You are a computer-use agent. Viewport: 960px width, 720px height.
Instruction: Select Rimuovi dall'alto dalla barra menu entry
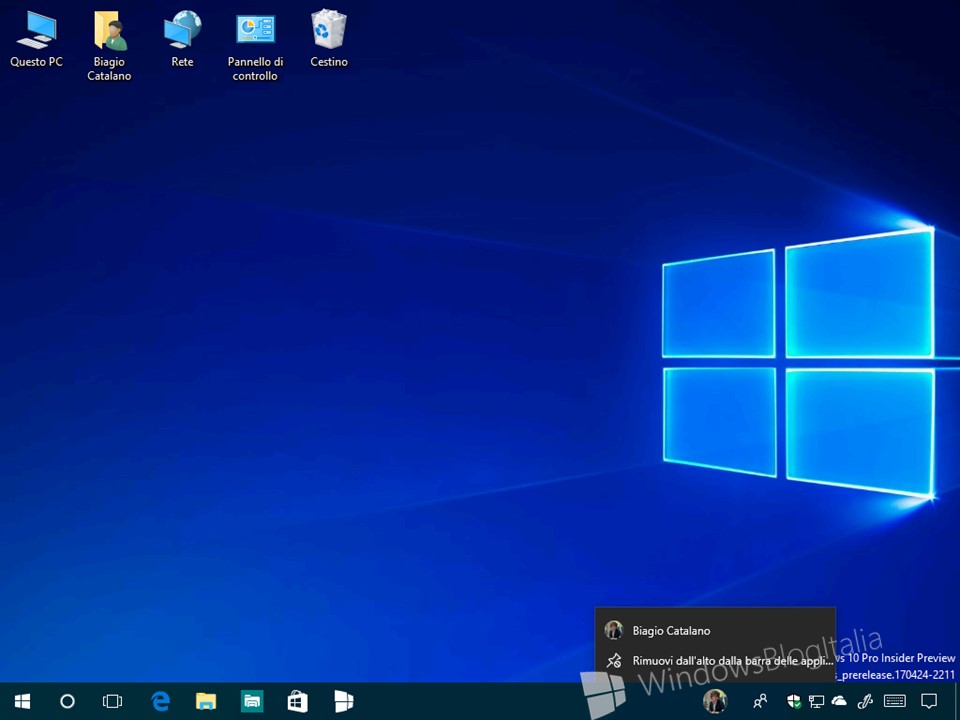coord(715,661)
